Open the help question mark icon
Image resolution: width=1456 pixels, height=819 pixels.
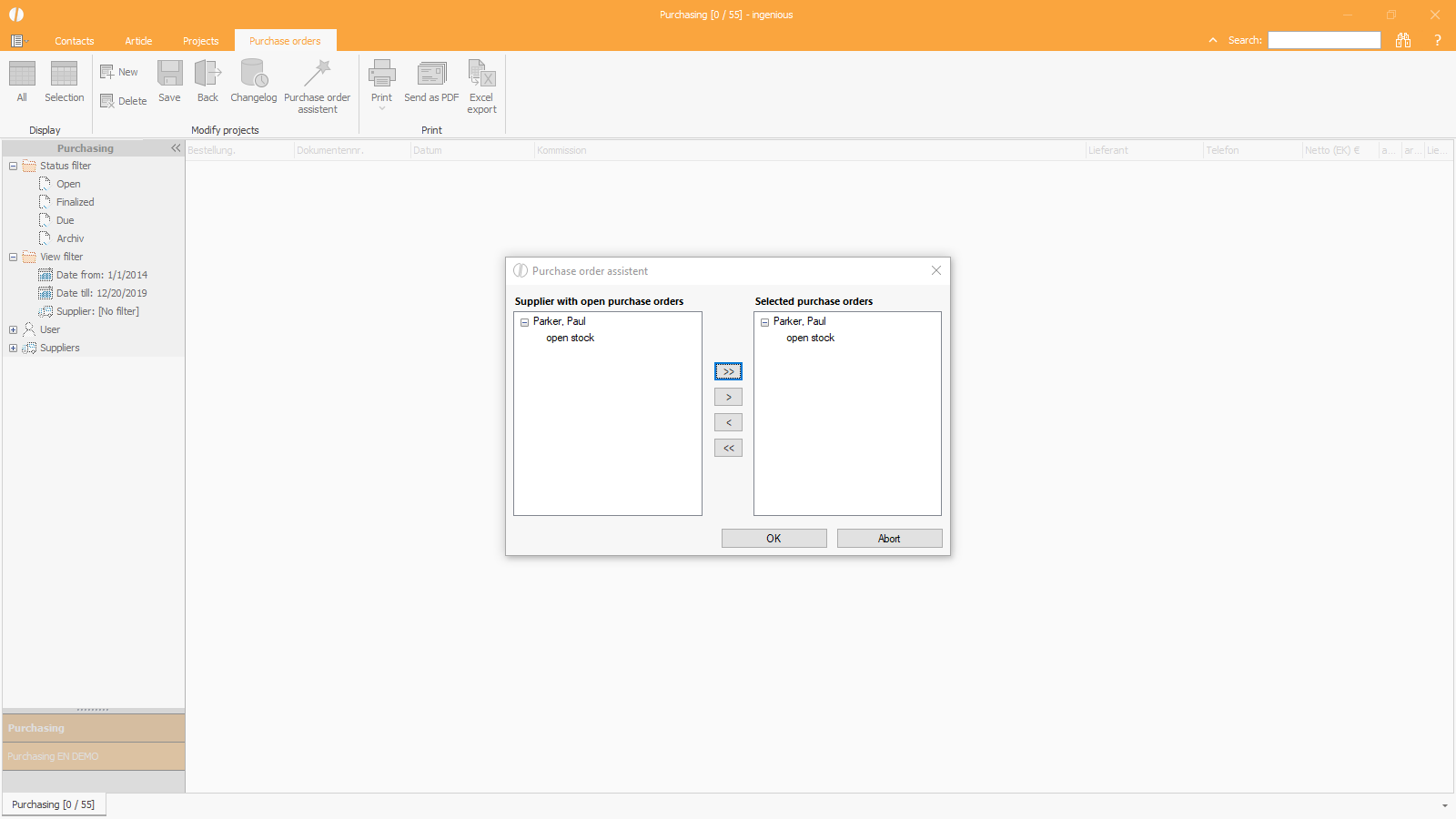click(x=1438, y=40)
